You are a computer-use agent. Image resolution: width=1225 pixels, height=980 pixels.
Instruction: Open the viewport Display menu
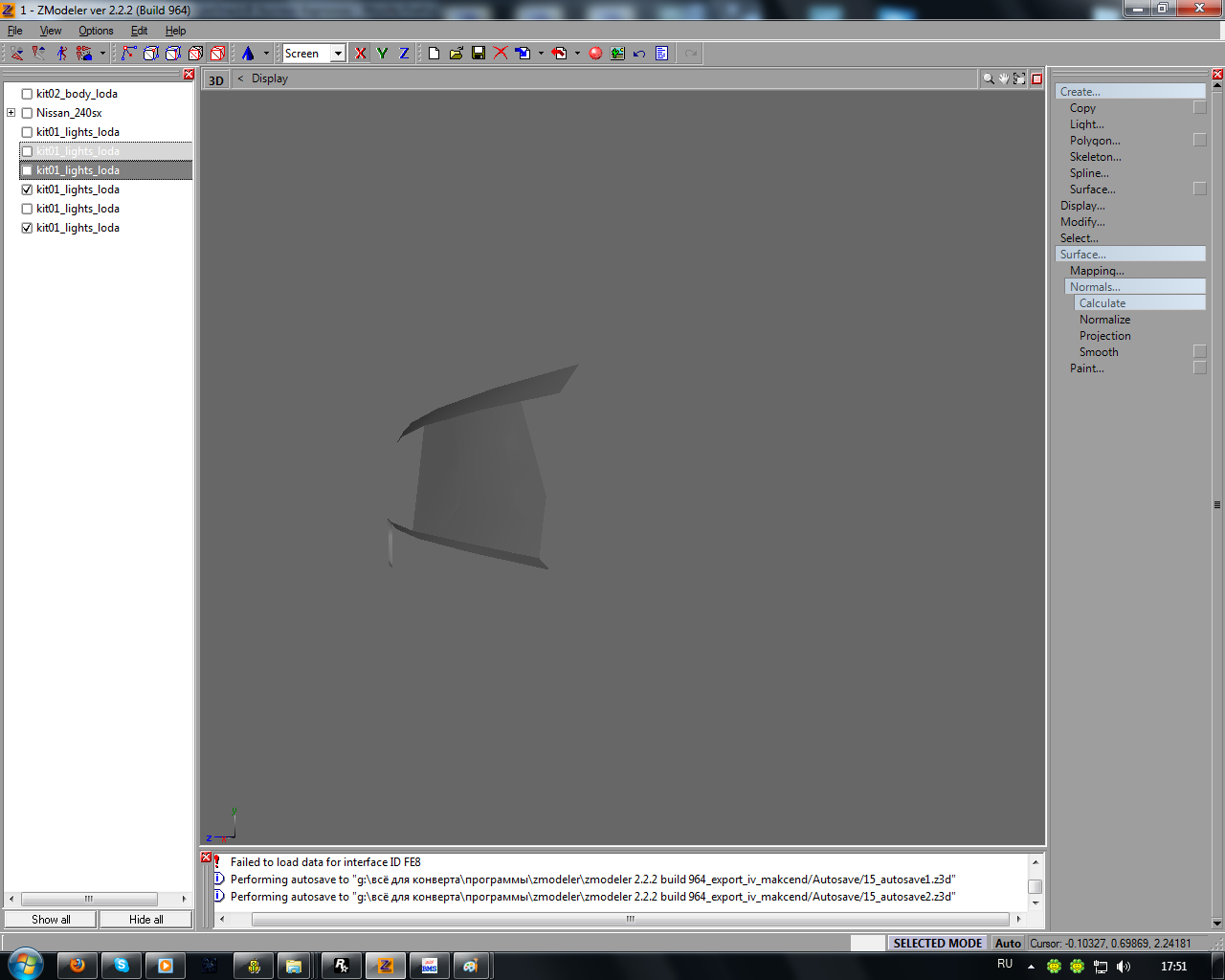pyautogui.click(x=270, y=78)
